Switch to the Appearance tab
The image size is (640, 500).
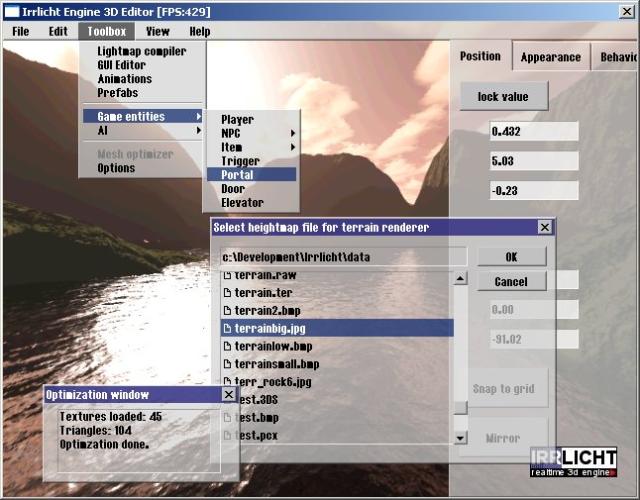point(551,57)
